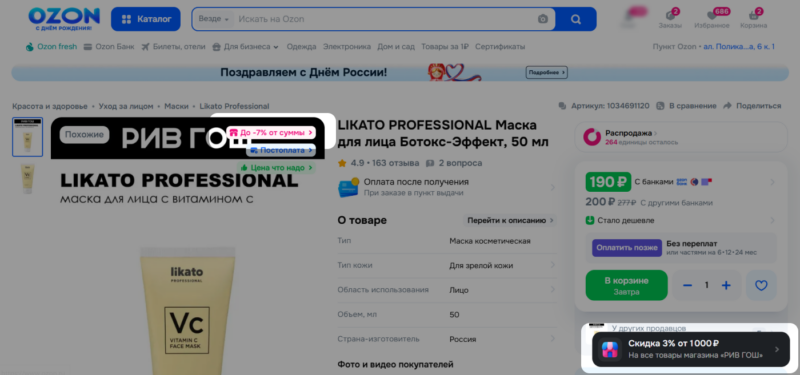Expand Тип кожи attribute chevron

point(553,265)
